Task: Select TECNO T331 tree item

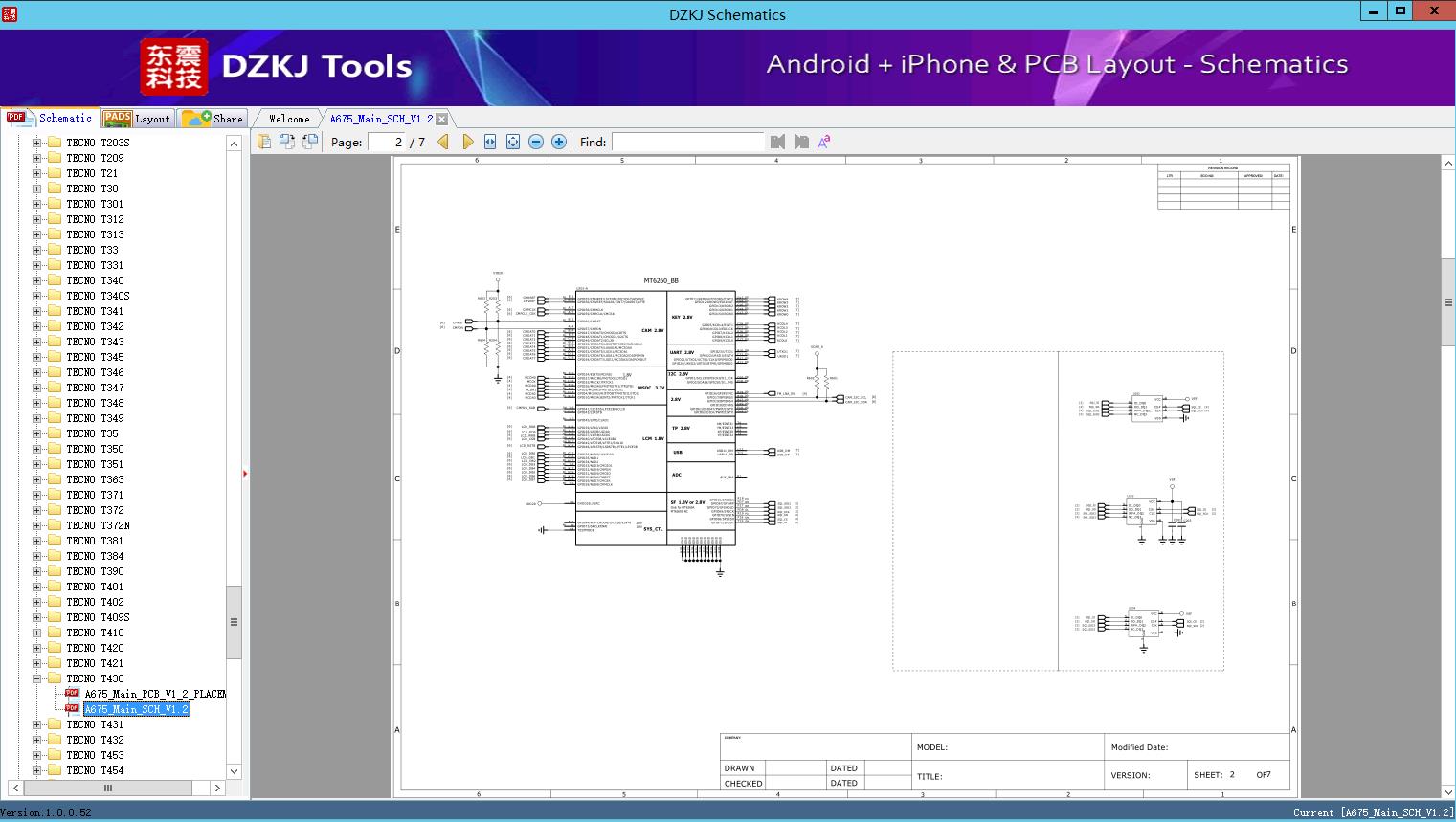Action: click(95, 265)
